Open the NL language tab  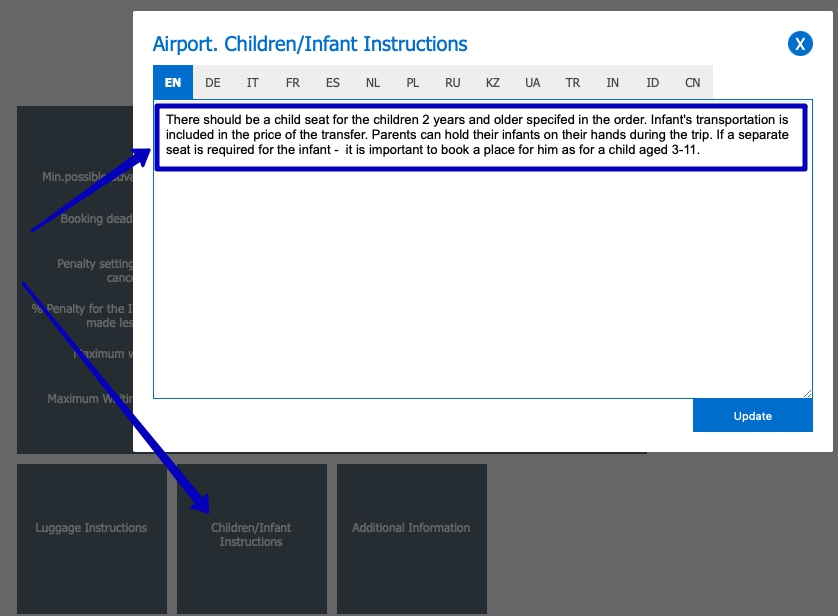point(372,82)
